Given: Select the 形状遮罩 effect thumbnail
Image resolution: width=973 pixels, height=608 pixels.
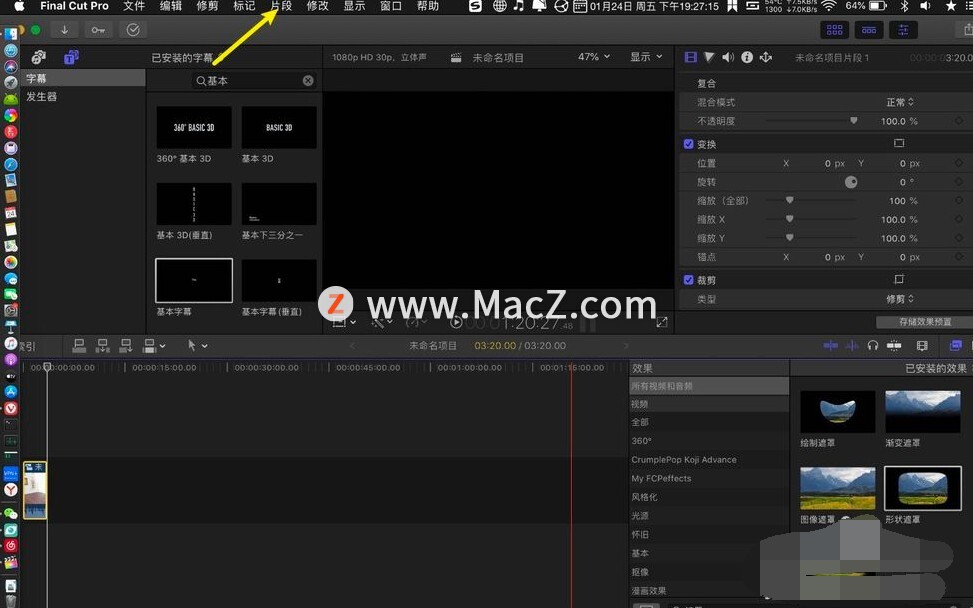Looking at the screenshot, I should pos(923,488).
